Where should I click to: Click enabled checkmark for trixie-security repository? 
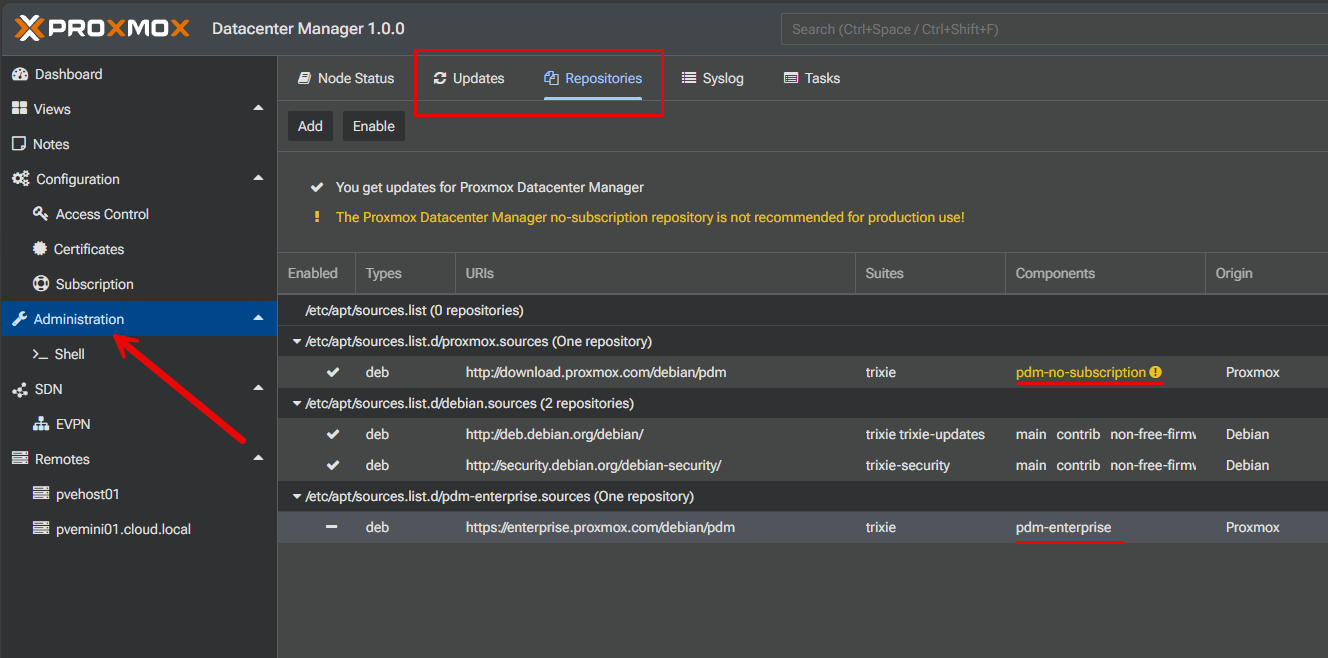pyautogui.click(x=333, y=465)
